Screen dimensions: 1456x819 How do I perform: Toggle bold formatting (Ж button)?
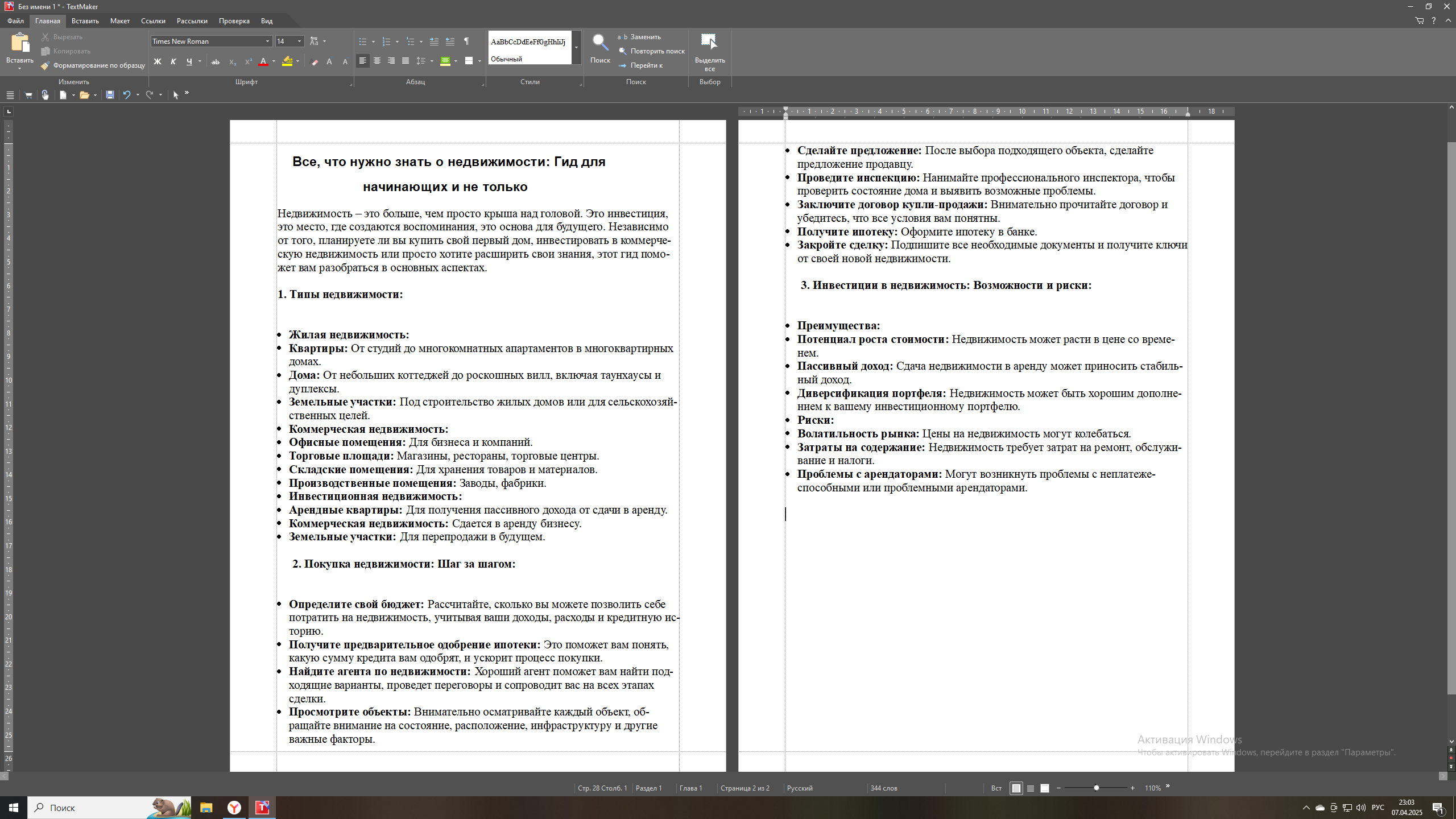158,61
